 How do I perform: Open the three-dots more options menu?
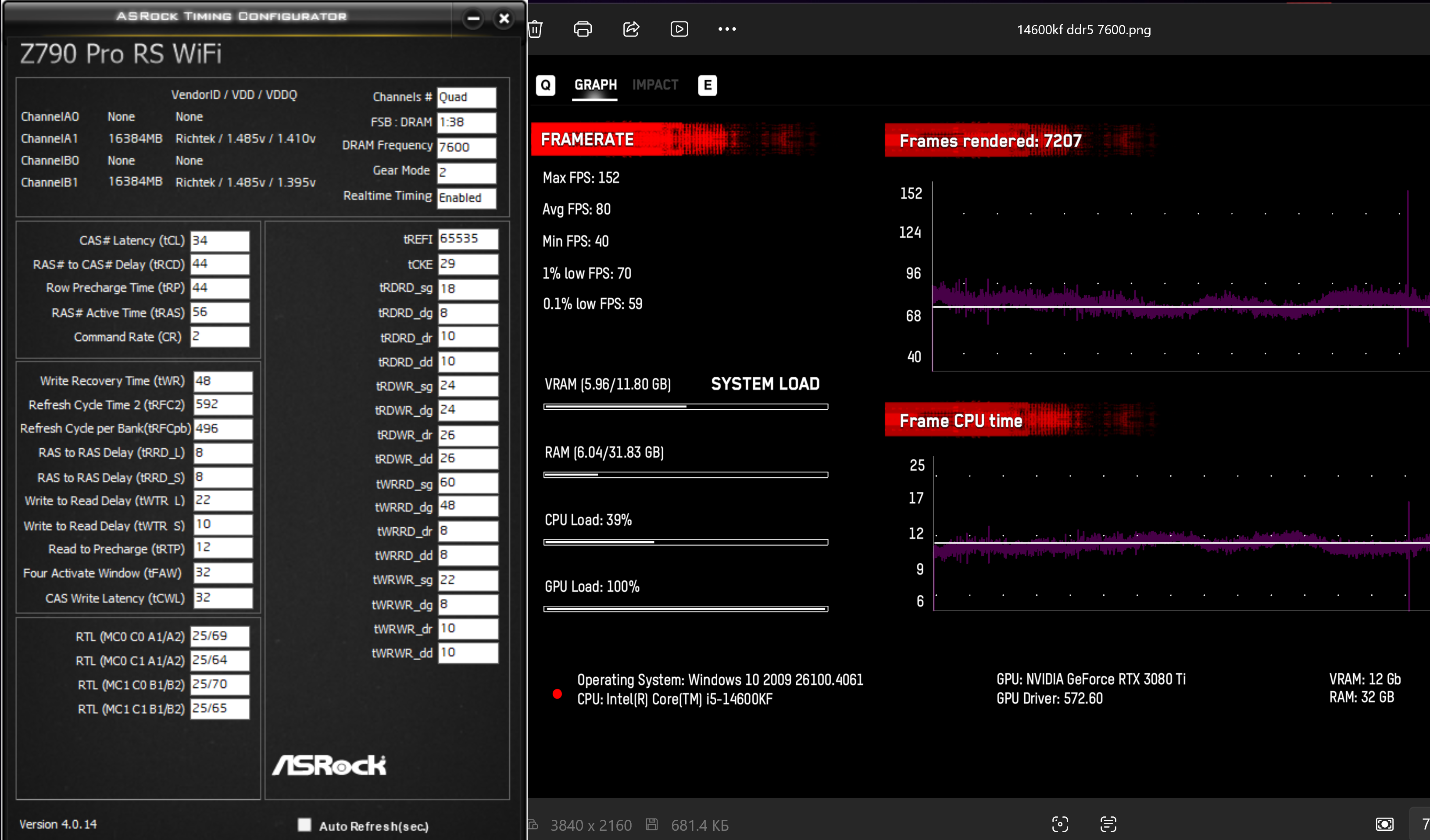727,29
